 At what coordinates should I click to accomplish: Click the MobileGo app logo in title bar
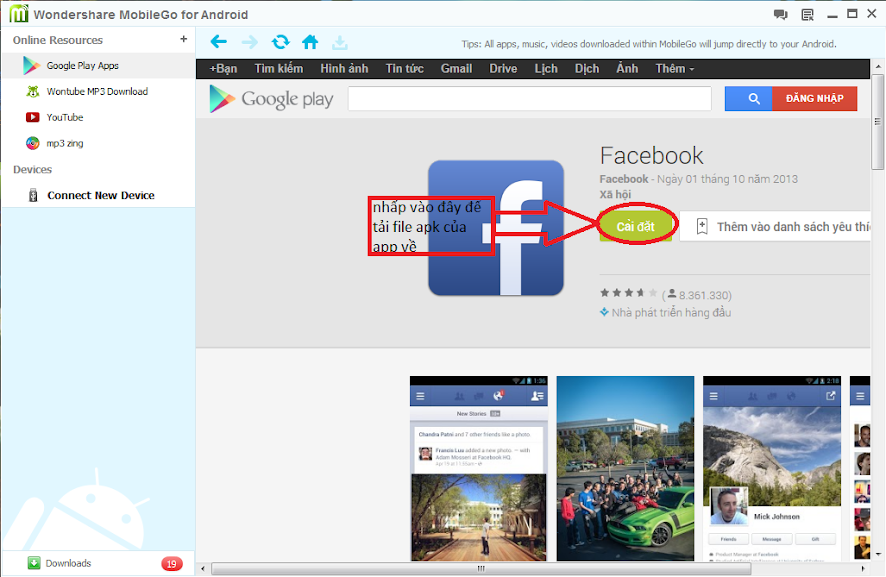(x=19, y=14)
